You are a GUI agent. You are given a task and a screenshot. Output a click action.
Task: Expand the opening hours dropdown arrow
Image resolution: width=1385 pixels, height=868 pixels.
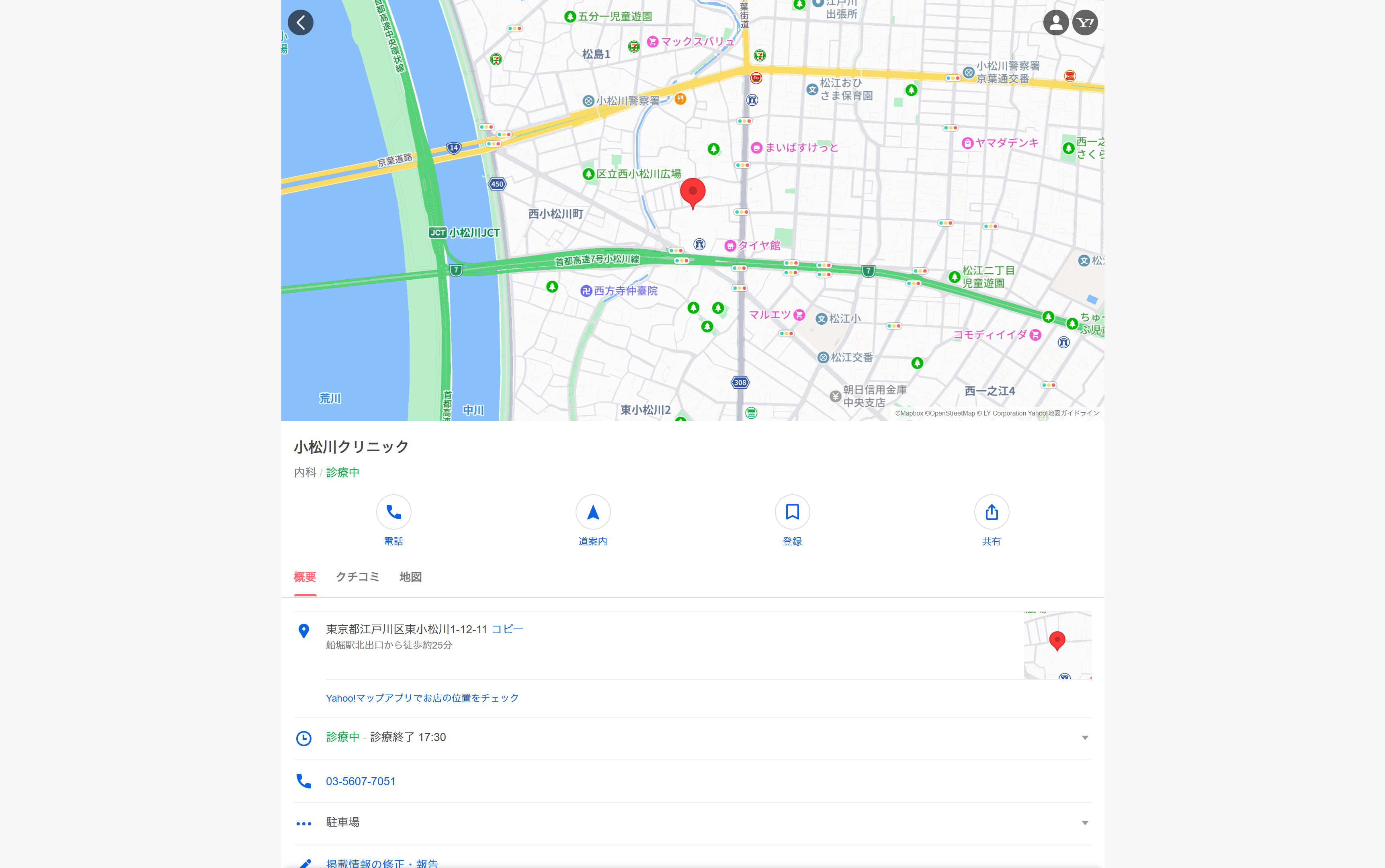[x=1085, y=738]
